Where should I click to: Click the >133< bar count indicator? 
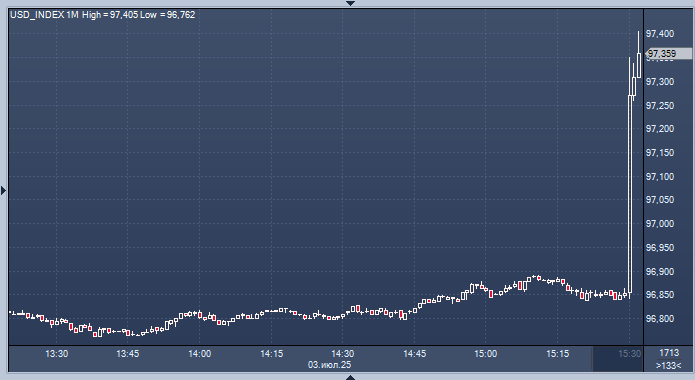click(x=668, y=366)
